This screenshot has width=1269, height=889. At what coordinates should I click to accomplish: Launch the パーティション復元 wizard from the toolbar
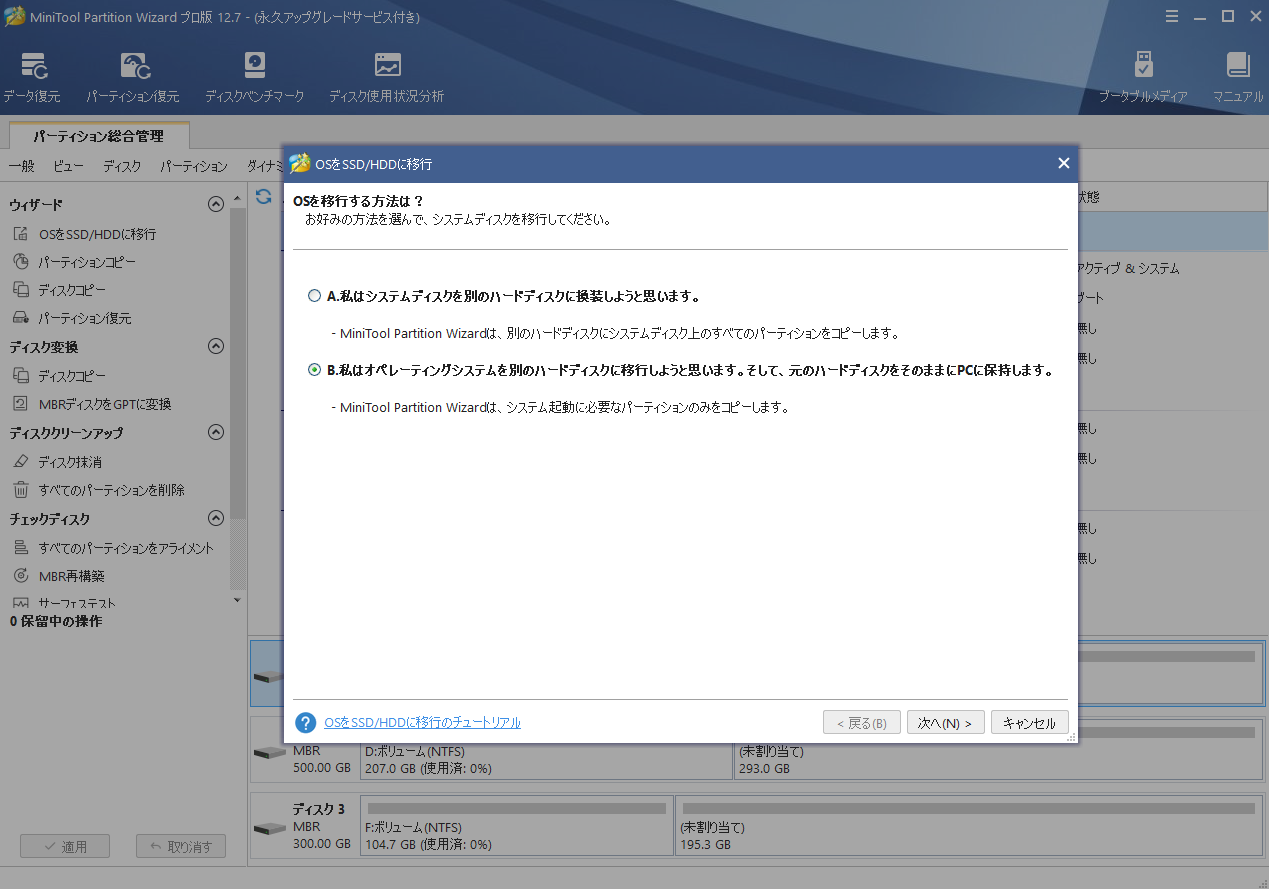coord(135,74)
